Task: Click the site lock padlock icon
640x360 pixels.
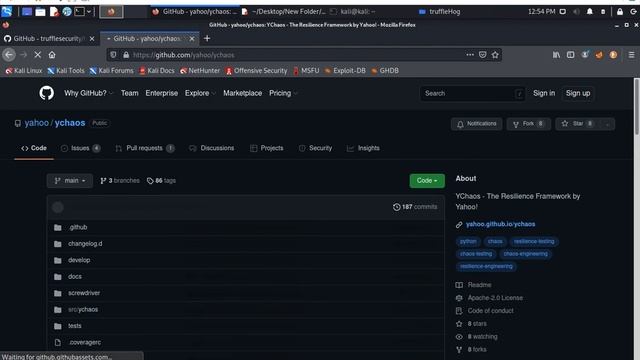Action: tap(126, 55)
